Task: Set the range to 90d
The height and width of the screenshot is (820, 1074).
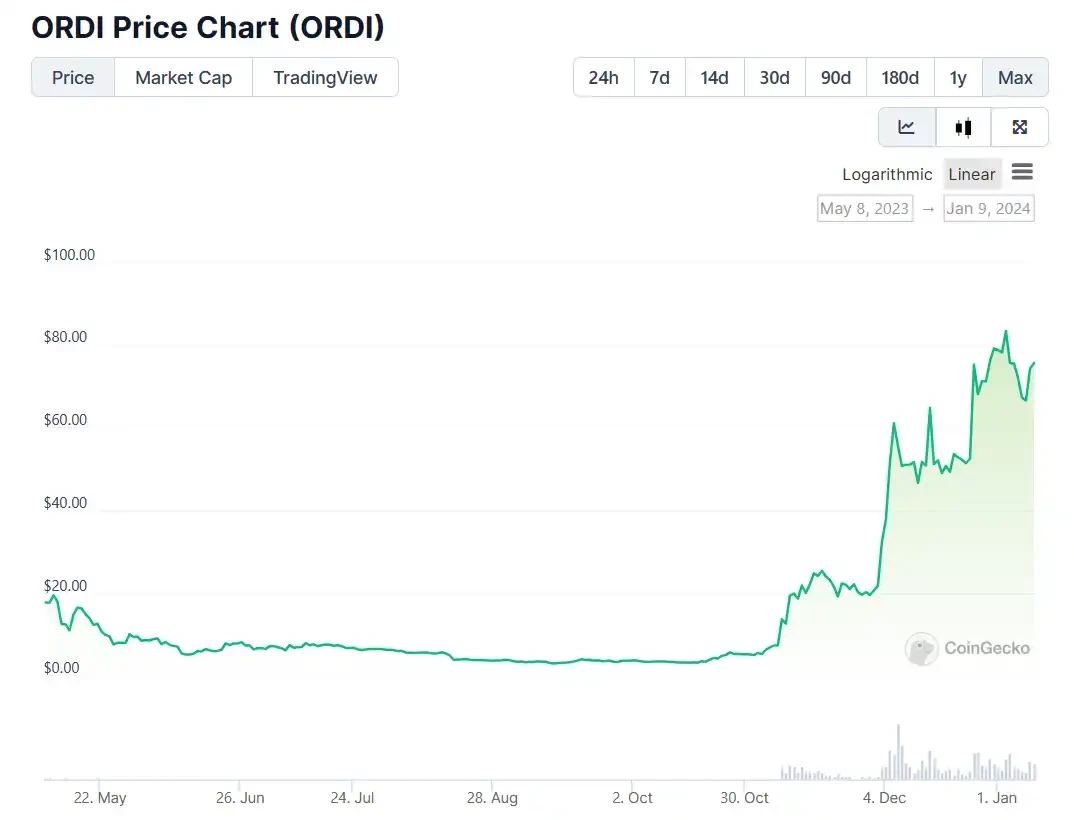Action: click(x=835, y=77)
